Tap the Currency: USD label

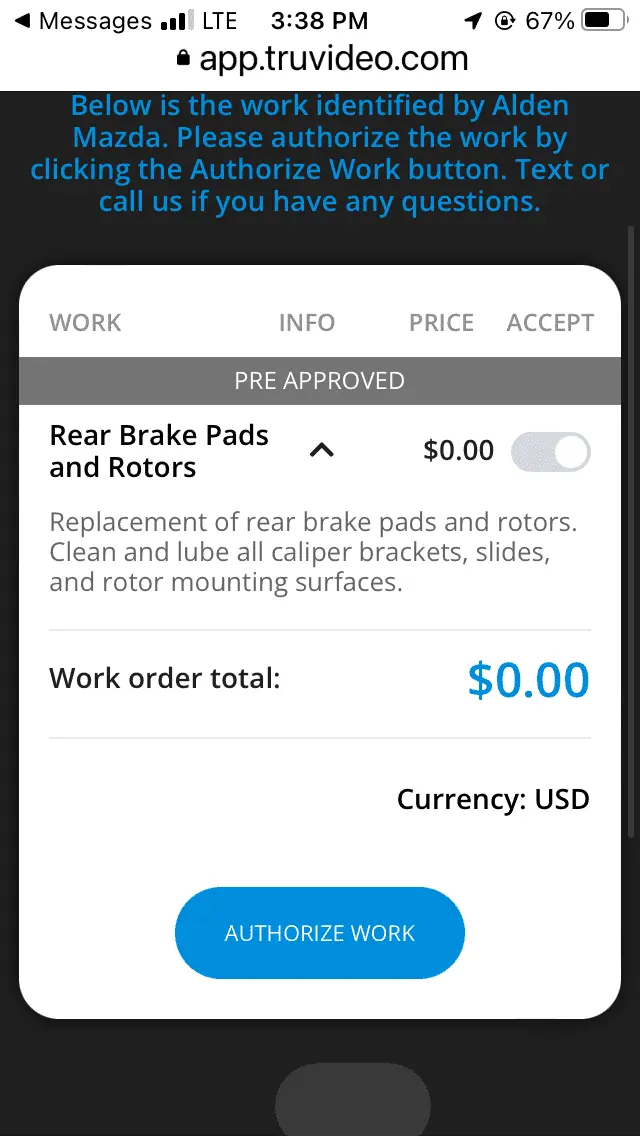[x=493, y=800]
